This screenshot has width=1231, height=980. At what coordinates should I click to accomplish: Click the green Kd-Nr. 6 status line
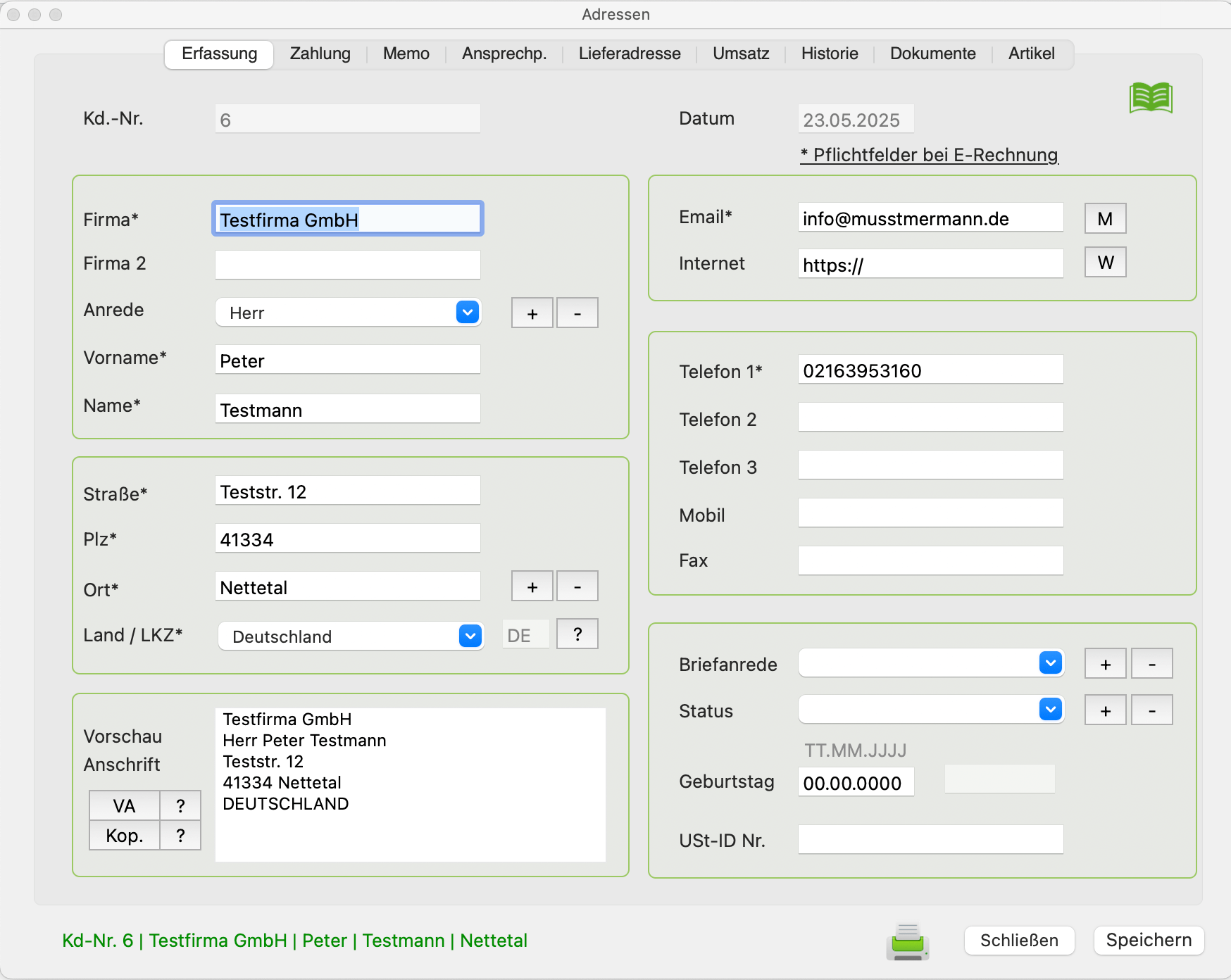coord(294,941)
